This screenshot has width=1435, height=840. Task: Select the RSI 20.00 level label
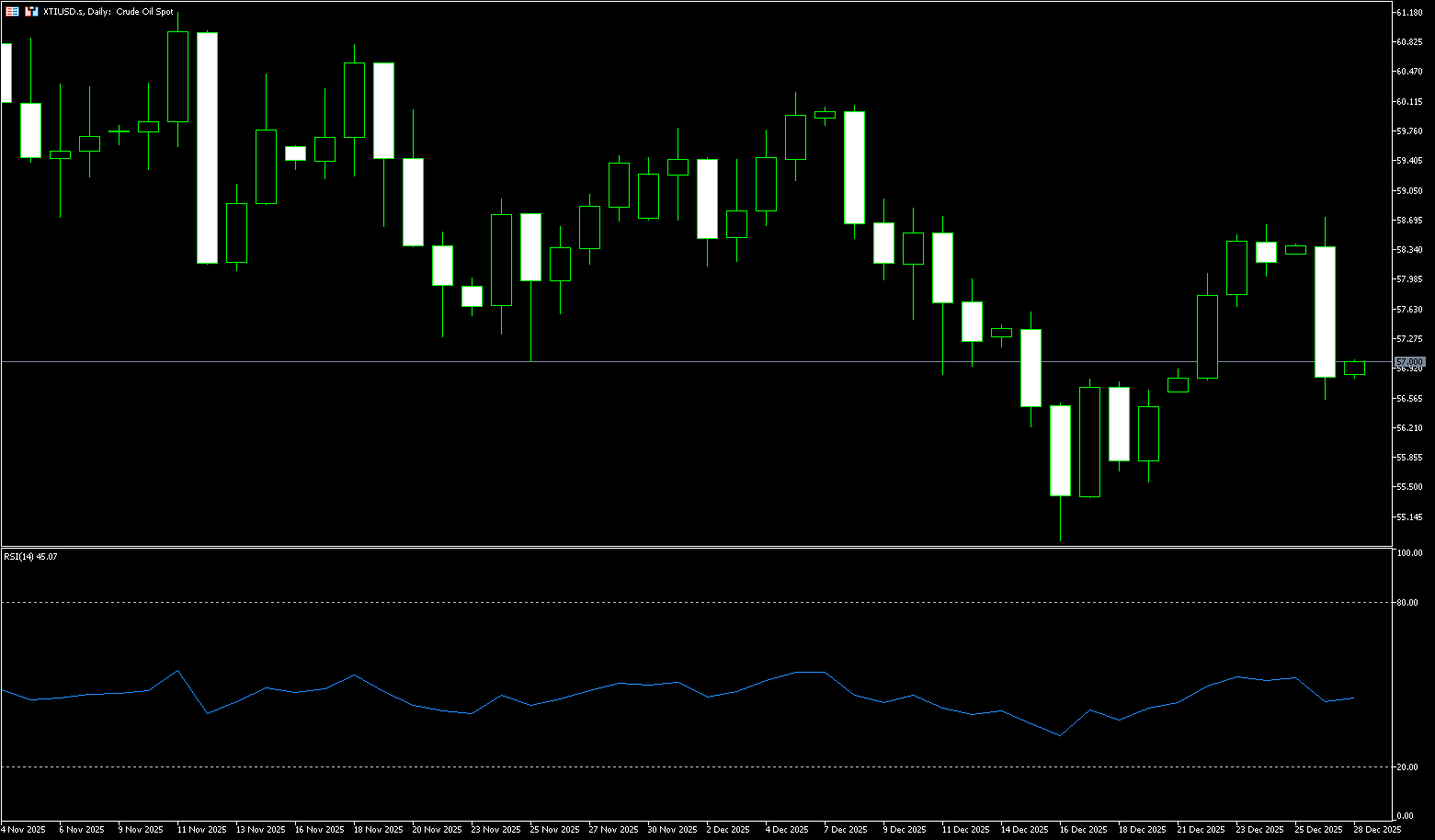[1407, 767]
